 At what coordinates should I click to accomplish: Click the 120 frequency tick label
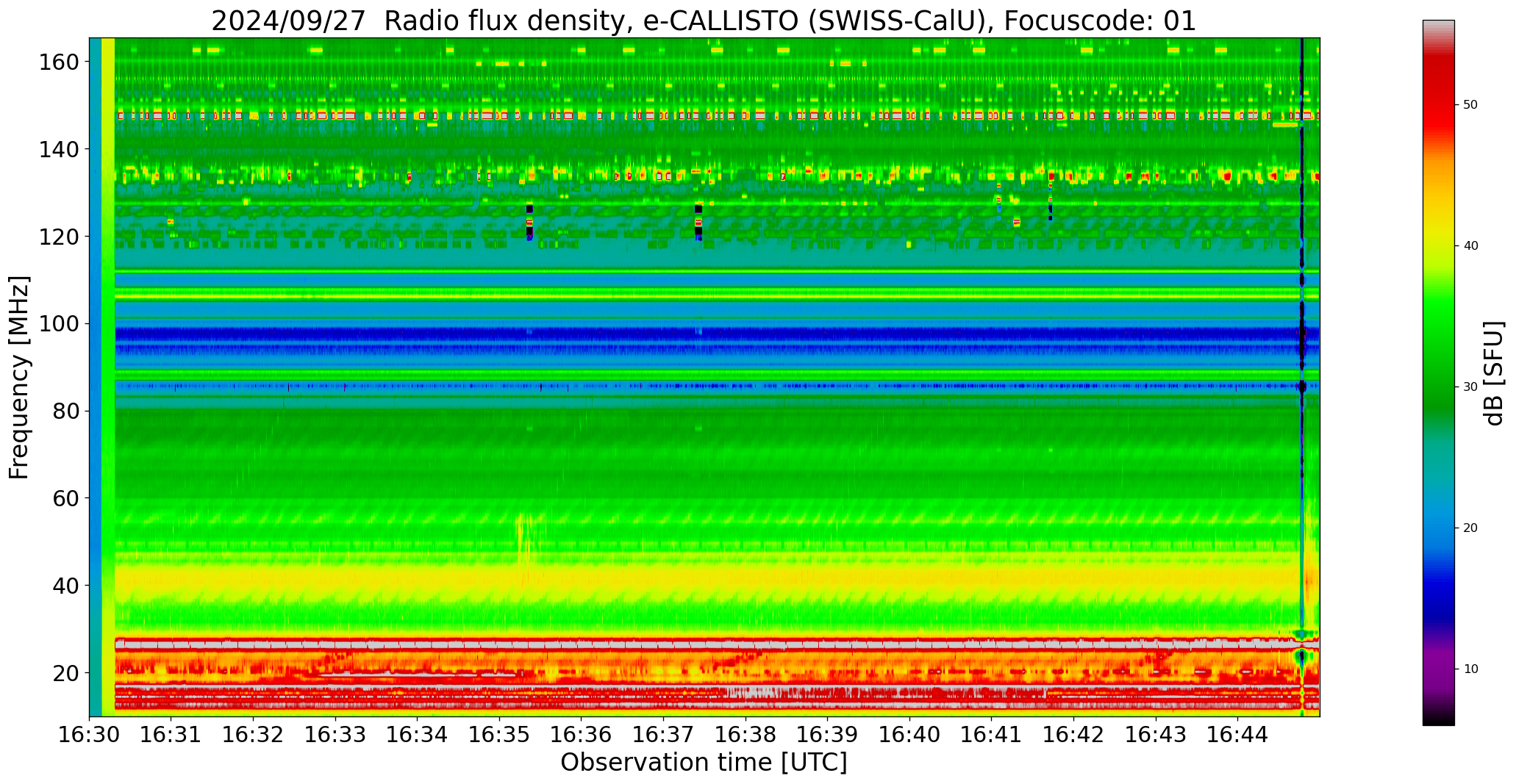point(58,237)
